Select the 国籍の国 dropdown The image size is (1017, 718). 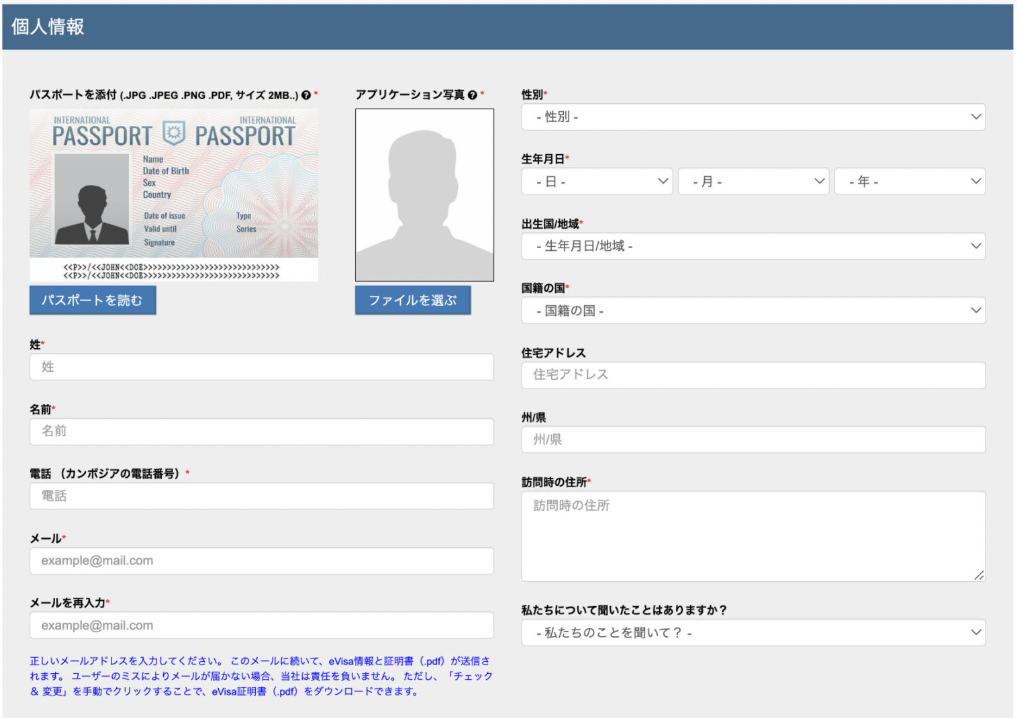(753, 311)
